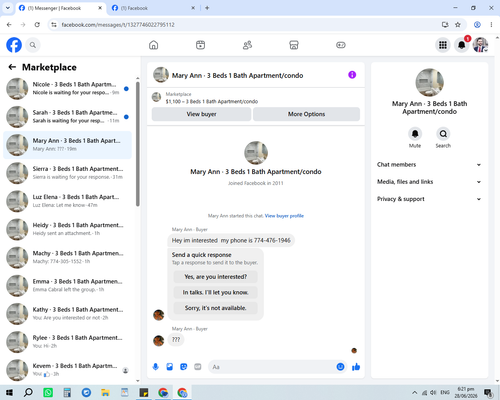Open Sarah's conversation in the list
Viewport: 500px width, 400px height.
(x=68, y=117)
